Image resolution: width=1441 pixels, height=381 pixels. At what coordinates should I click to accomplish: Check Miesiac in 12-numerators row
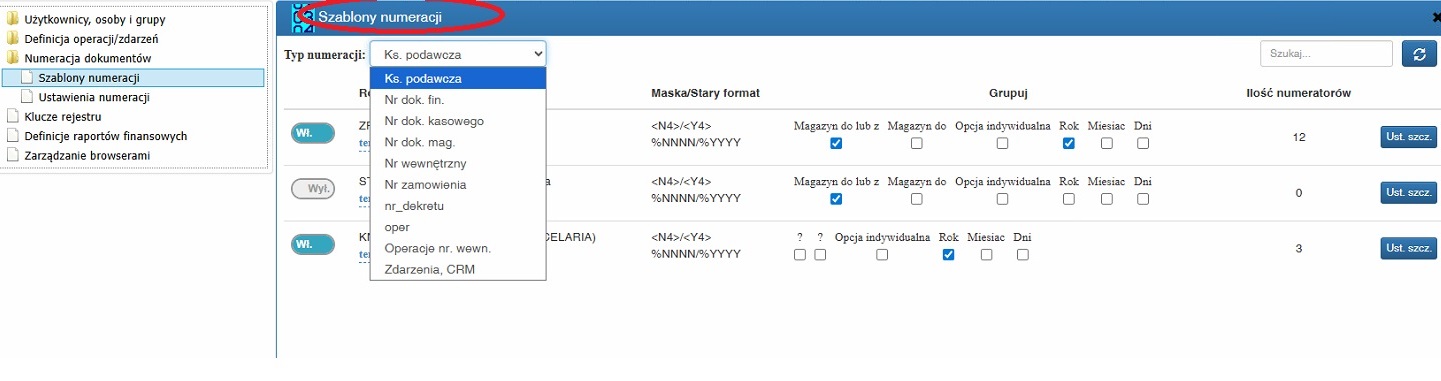1106,143
